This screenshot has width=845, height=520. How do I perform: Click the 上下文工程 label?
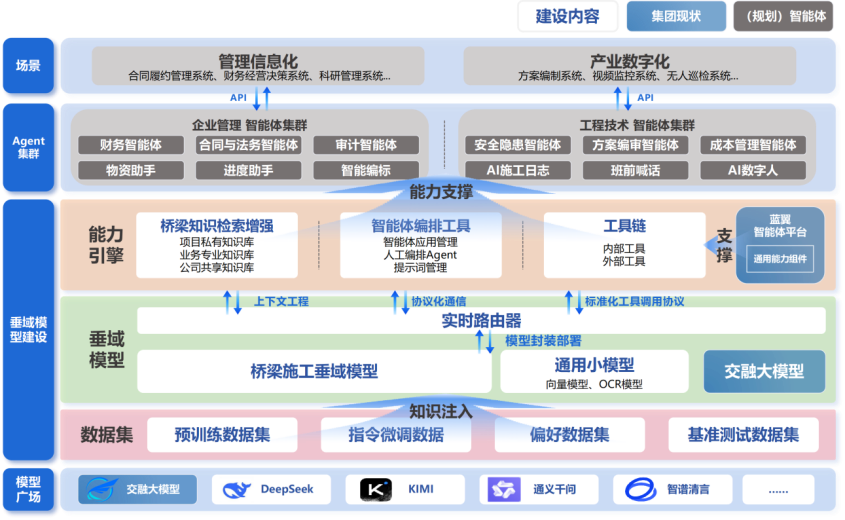(281, 301)
